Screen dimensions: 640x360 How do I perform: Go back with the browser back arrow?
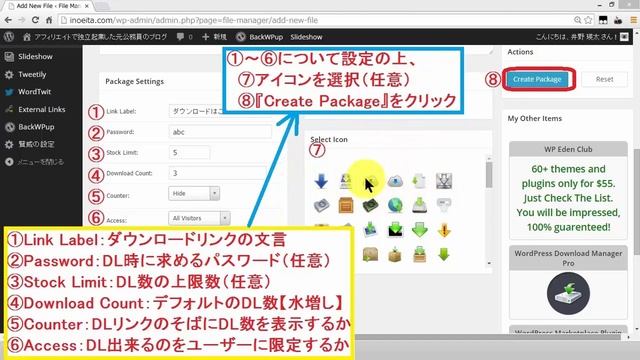(8, 20)
